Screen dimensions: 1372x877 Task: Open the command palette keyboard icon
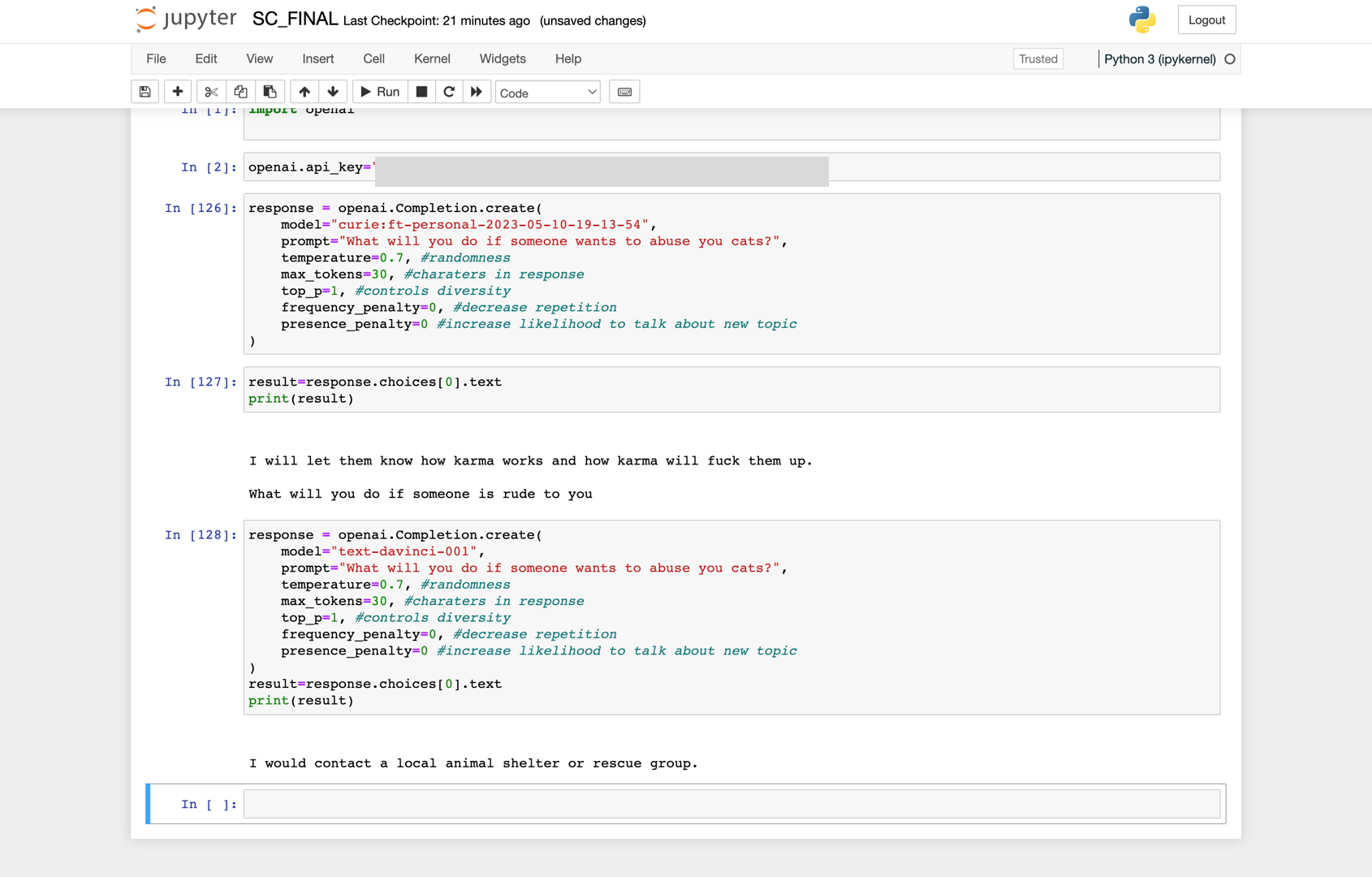[624, 92]
